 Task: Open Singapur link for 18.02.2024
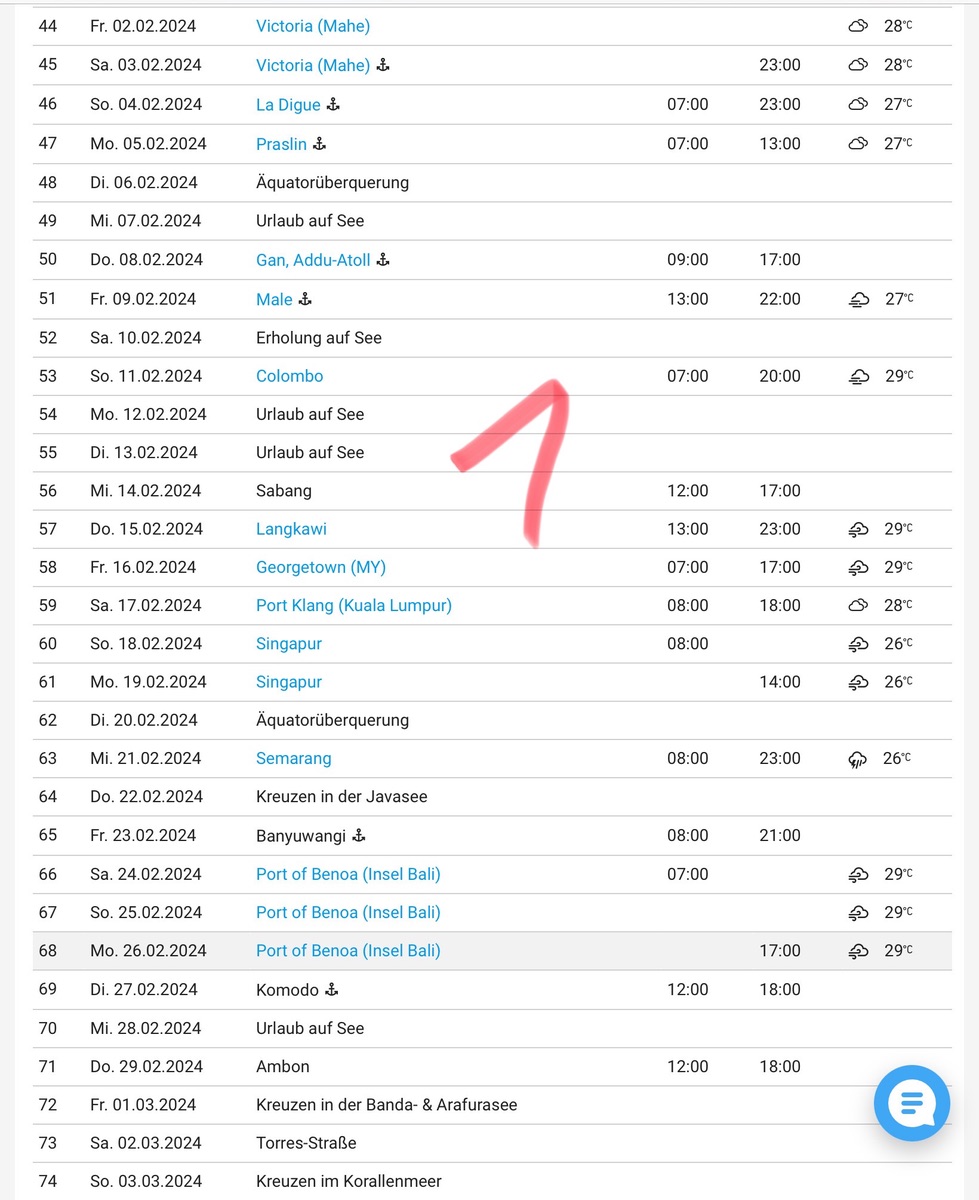(x=288, y=643)
